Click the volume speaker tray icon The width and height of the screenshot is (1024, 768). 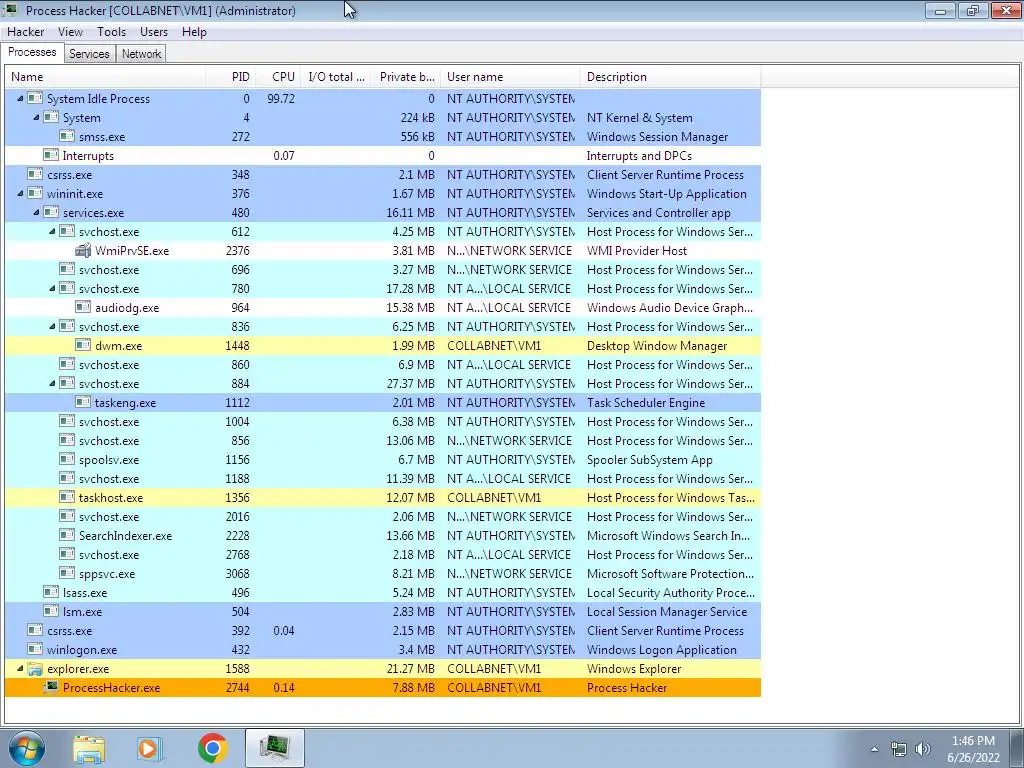point(923,749)
